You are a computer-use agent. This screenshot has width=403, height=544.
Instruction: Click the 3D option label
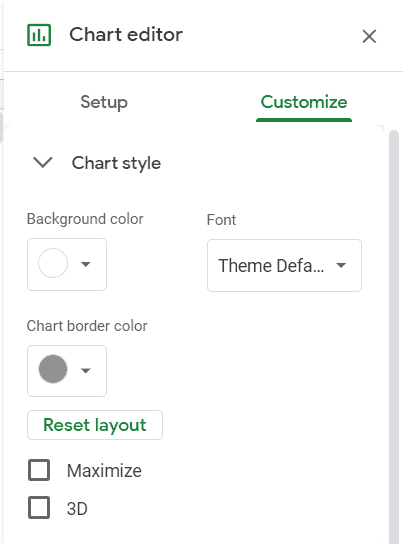pos(77,509)
